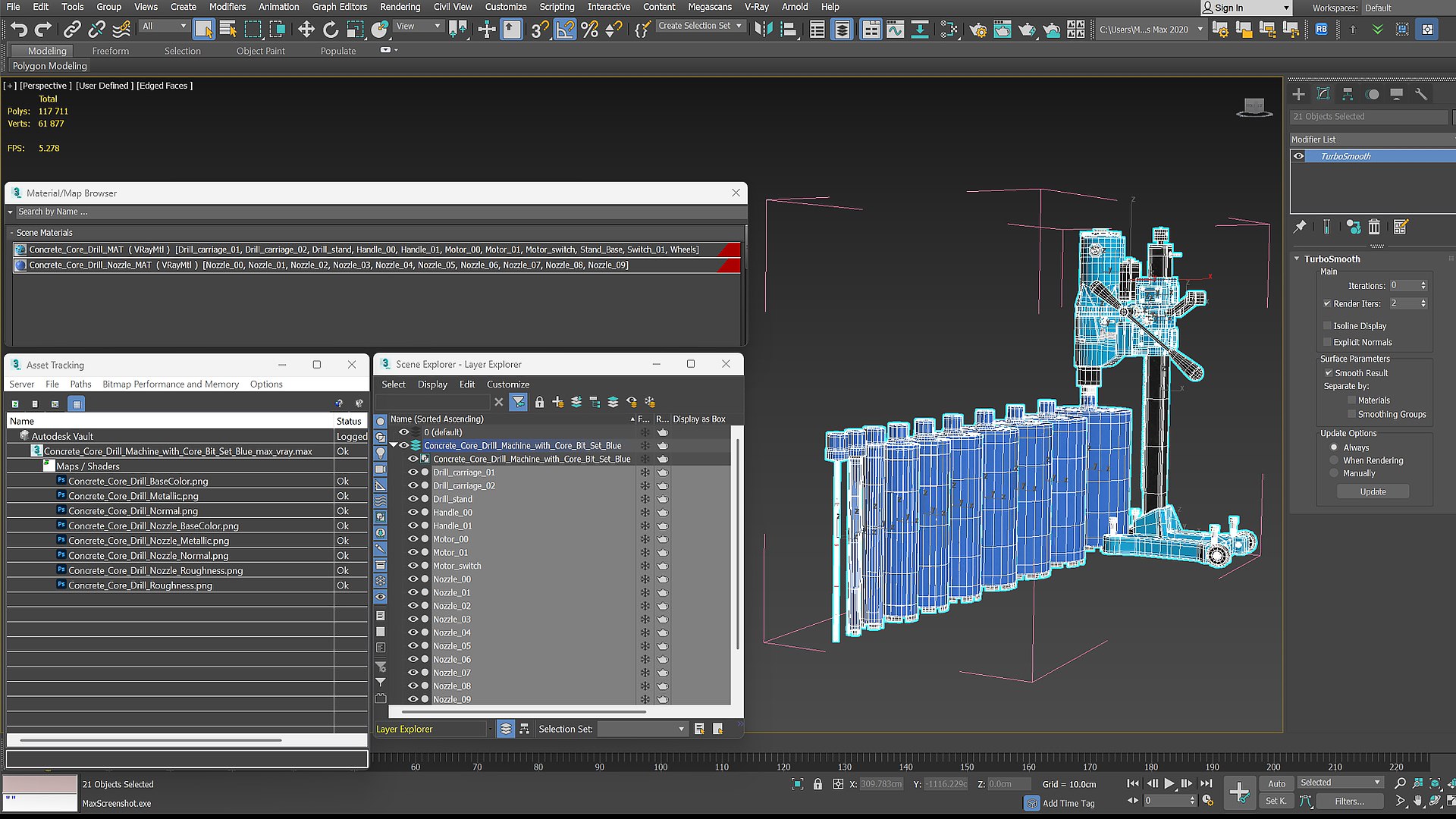Select the Select and Rotate tool
The image size is (1456, 819).
[331, 30]
